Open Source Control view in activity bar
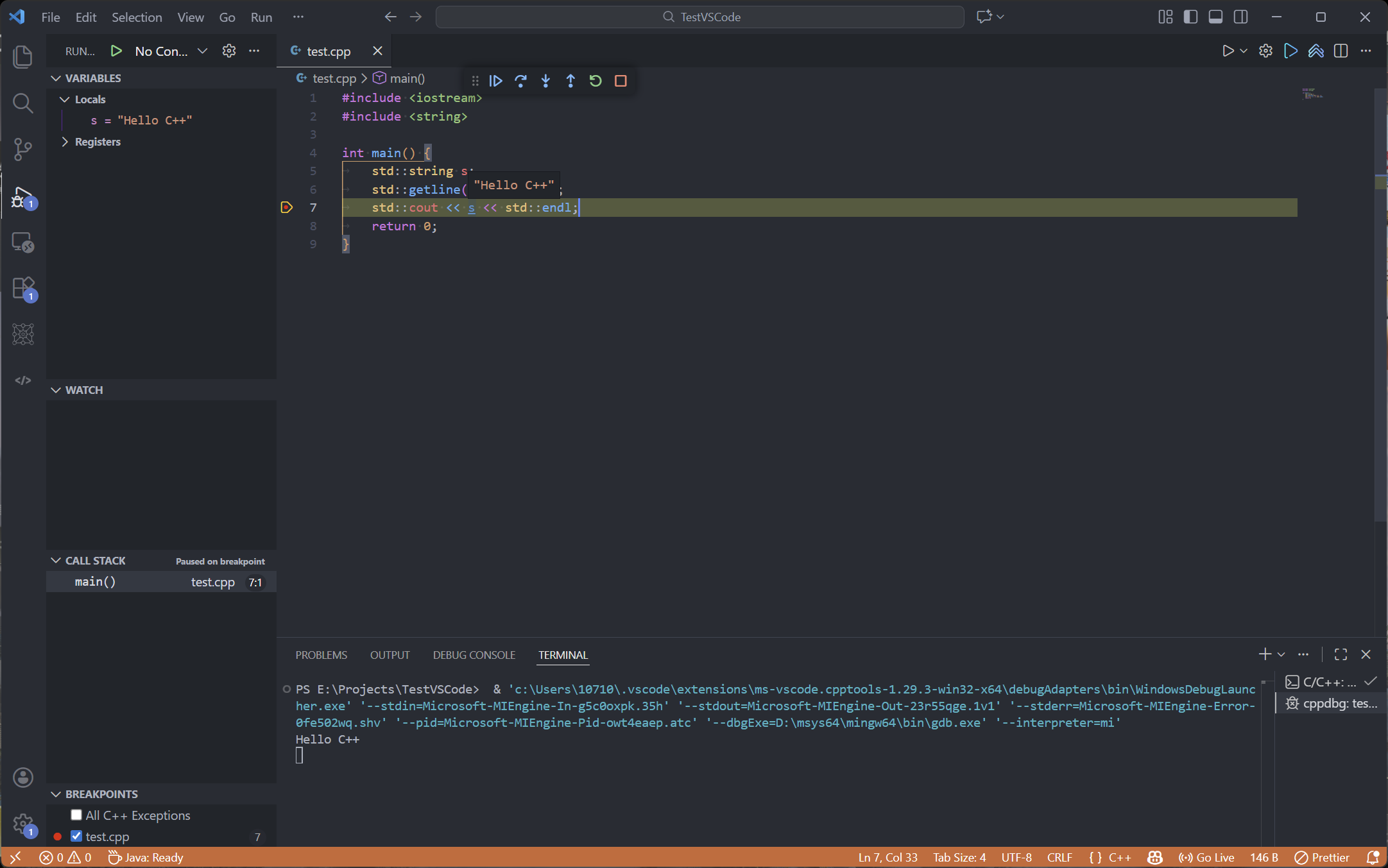Image resolution: width=1388 pixels, height=868 pixels. click(23, 149)
